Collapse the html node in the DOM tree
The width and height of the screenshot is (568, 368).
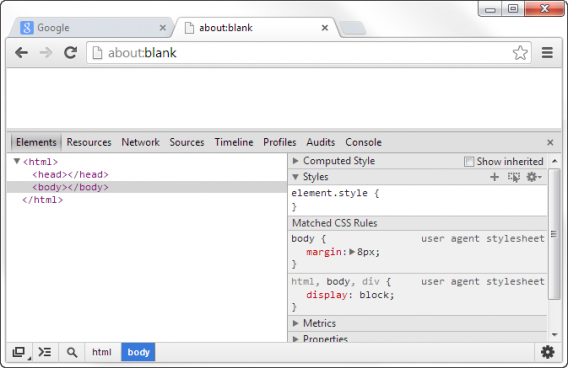click(17, 161)
